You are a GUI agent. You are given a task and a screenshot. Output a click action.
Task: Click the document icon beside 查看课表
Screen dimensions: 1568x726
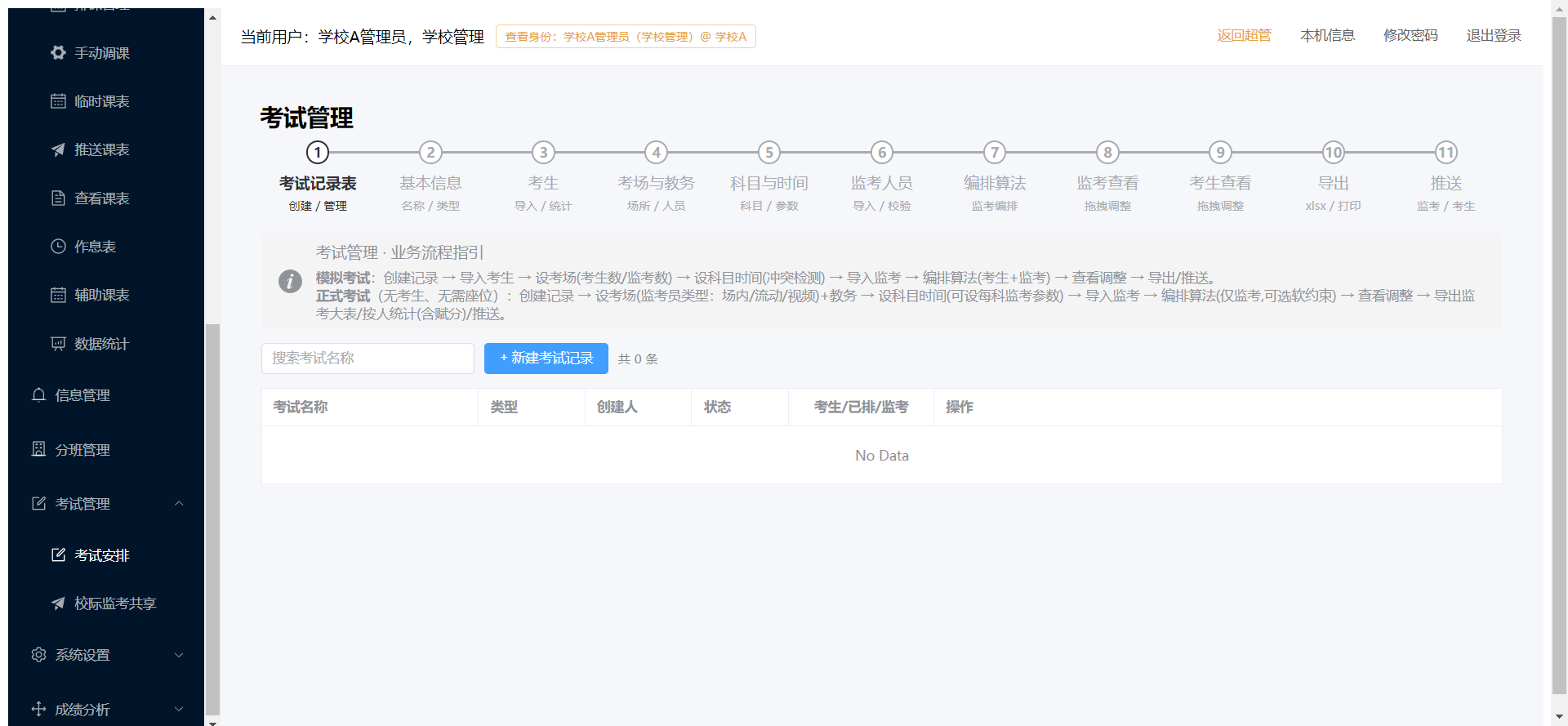click(x=58, y=198)
